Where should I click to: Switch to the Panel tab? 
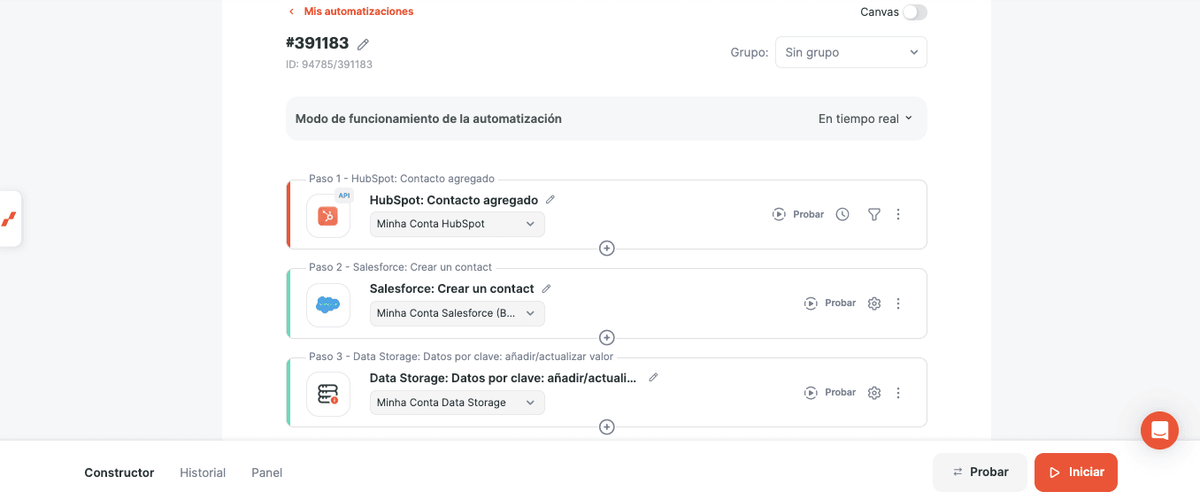tap(267, 472)
